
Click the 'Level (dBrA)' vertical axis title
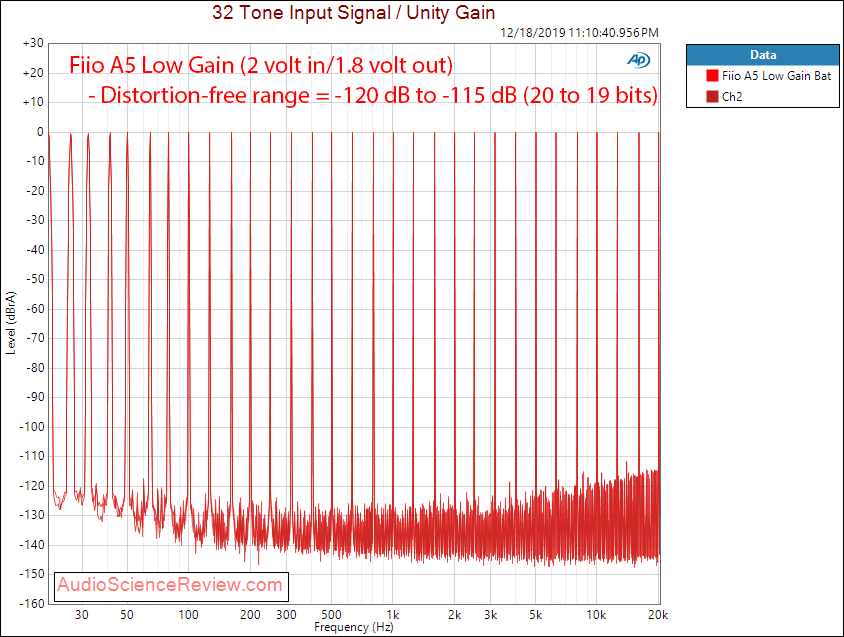click(11, 323)
